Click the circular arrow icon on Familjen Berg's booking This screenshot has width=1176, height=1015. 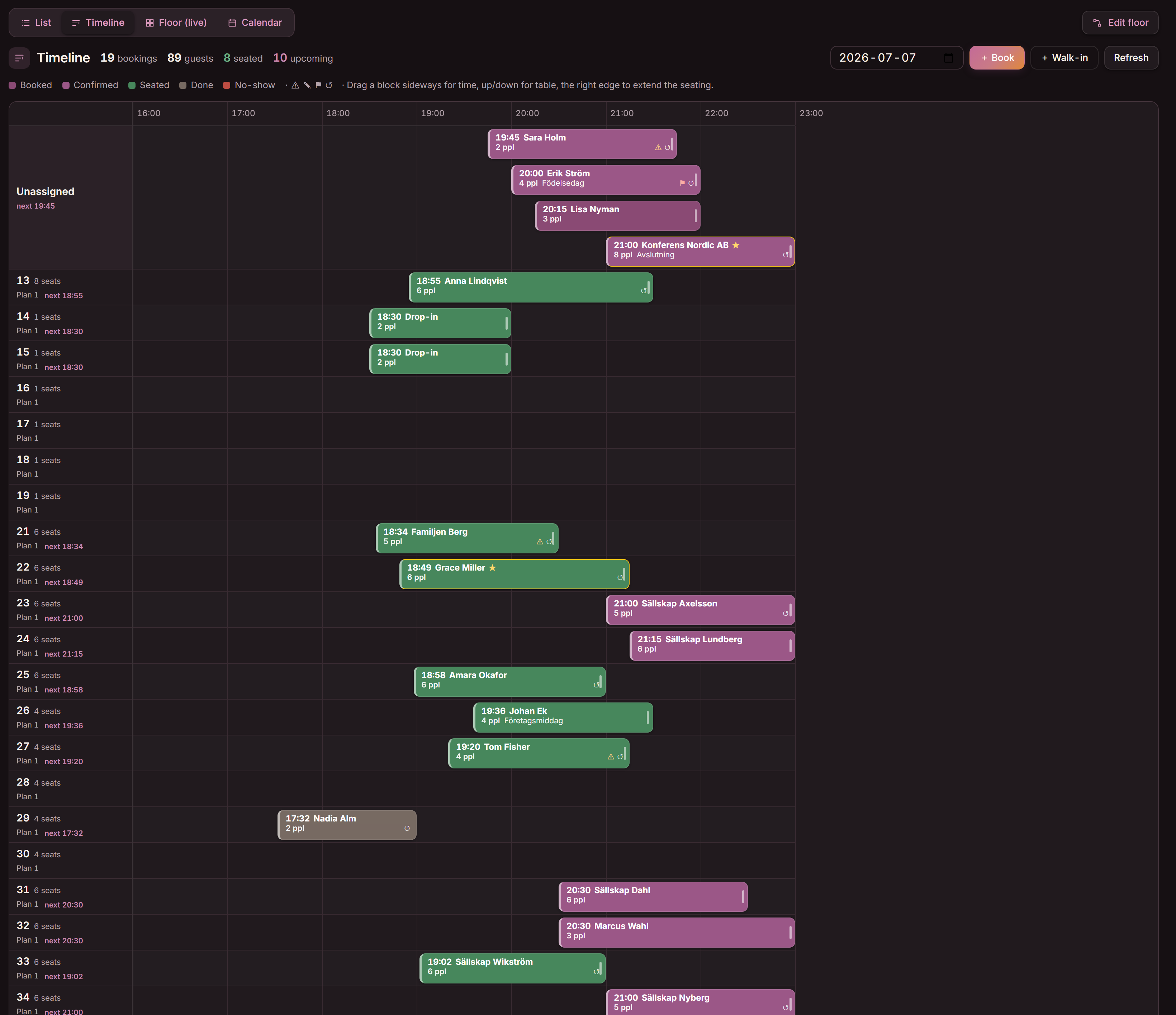549,542
